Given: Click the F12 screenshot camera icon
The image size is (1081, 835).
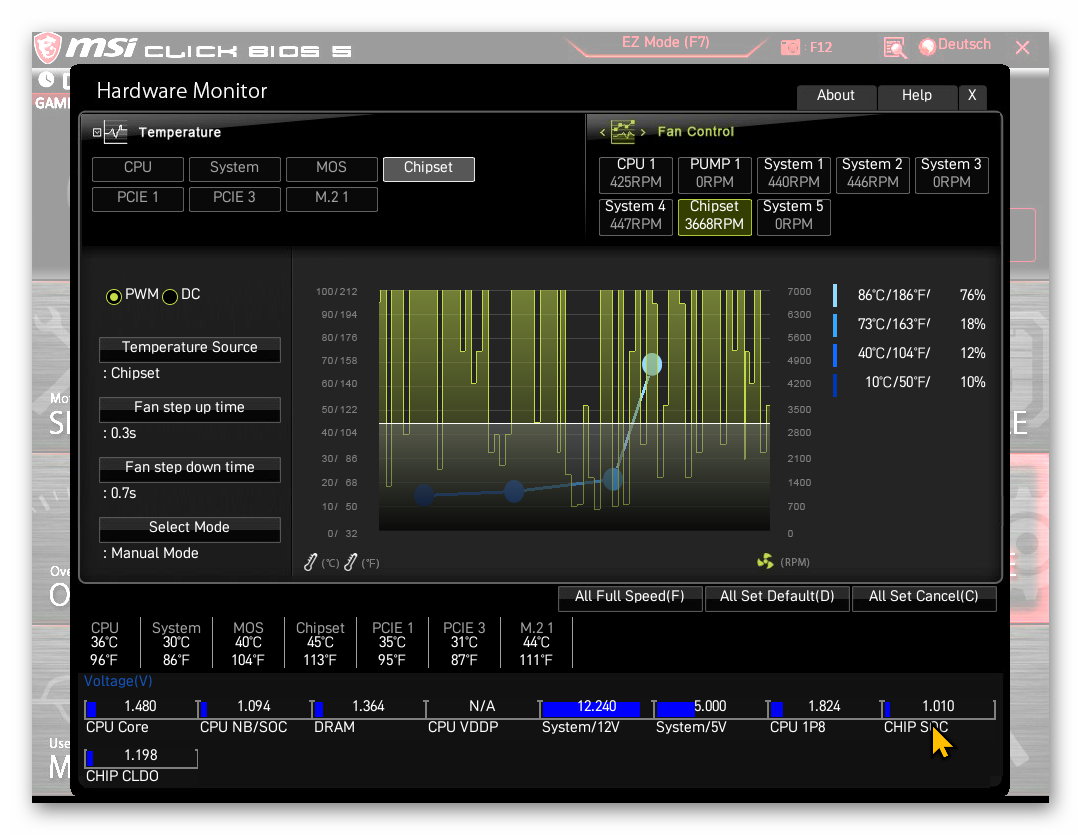Looking at the screenshot, I should point(790,48).
